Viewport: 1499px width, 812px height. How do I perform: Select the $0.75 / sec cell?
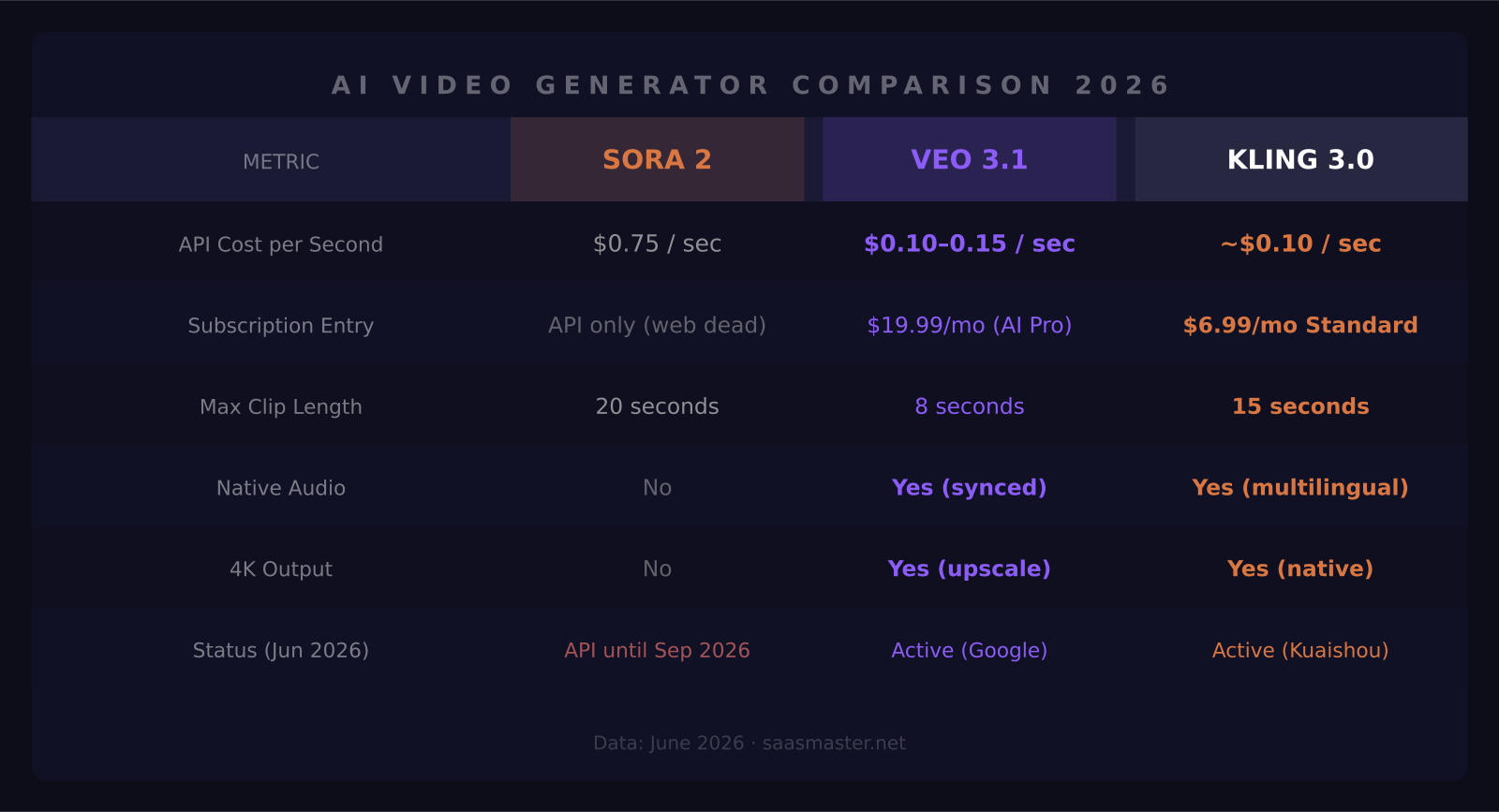[x=657, y=244]
